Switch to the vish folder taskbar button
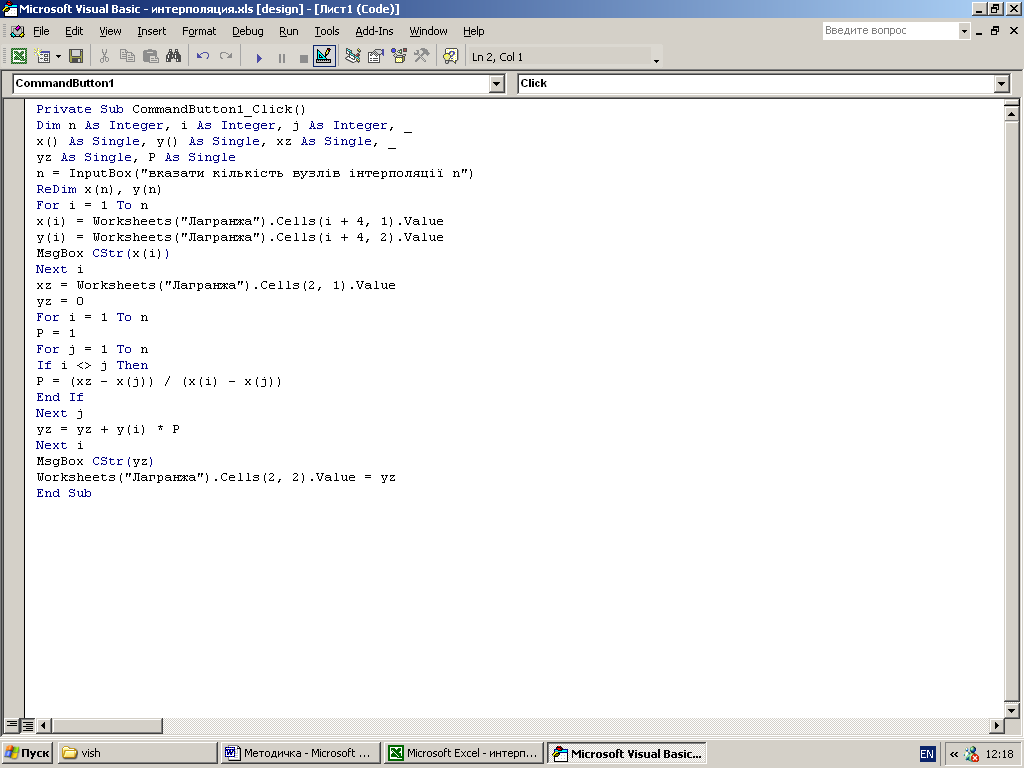Image resolution: width=1024 pixels, height=768 pixels. [137, 753]
